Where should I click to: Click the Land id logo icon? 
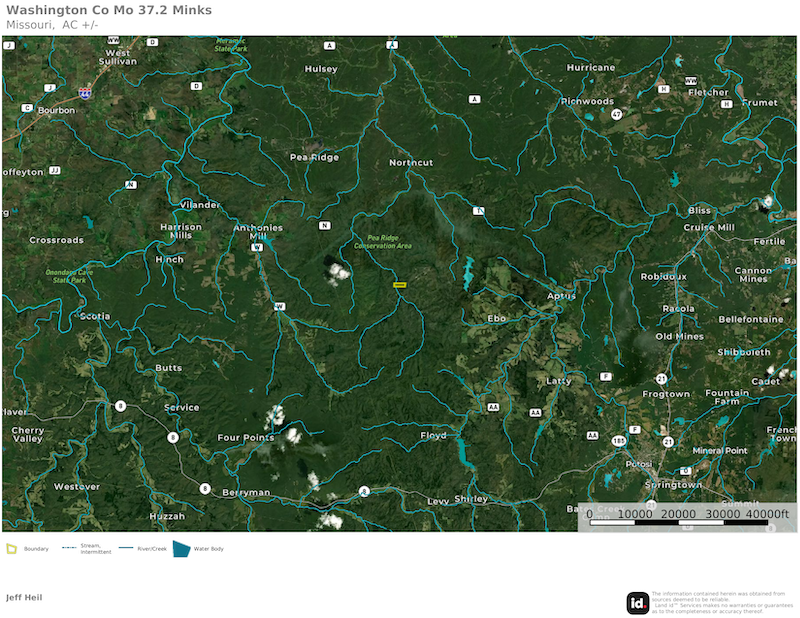click(637, 603)
